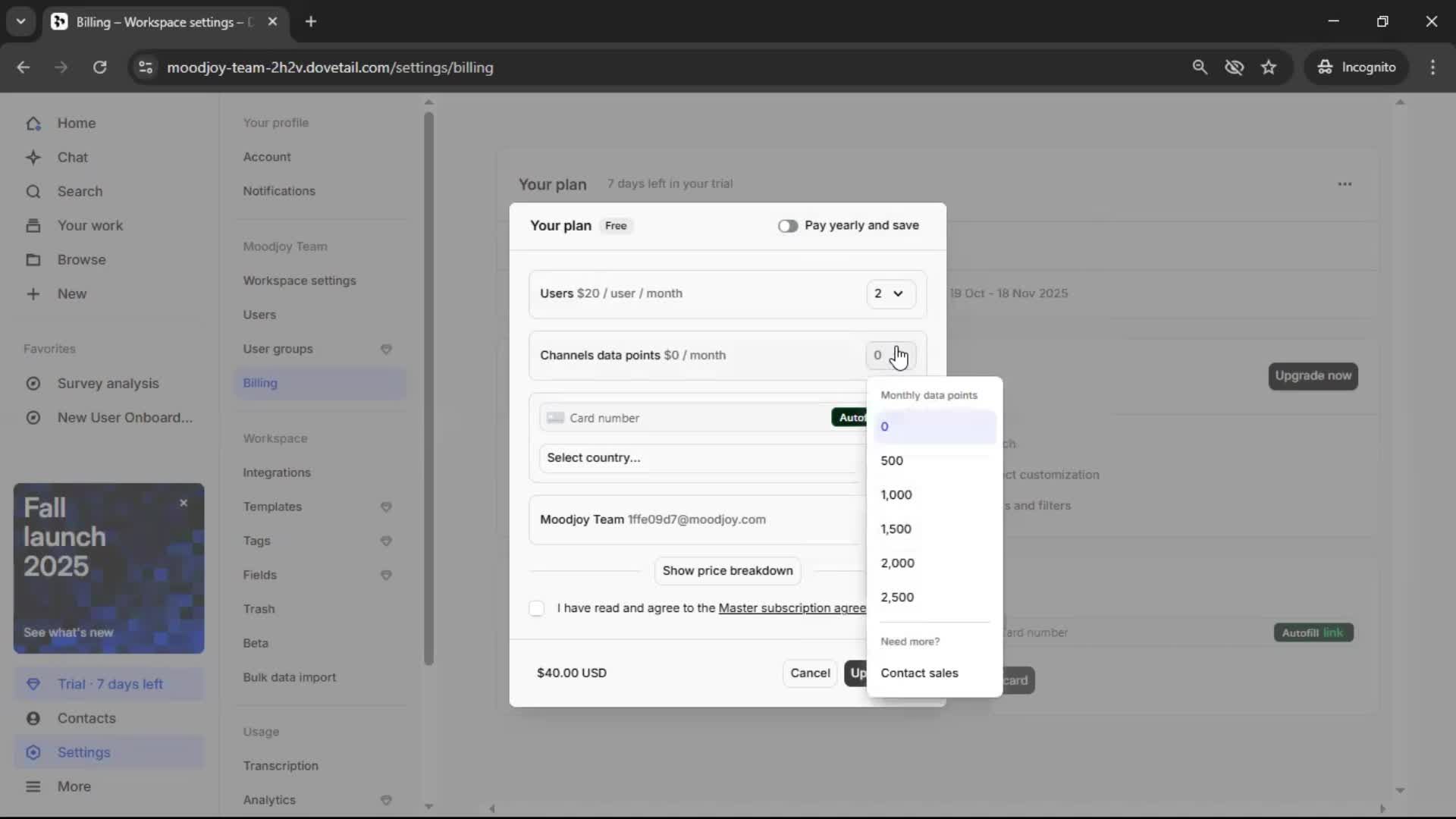This screenshot has height=819, width=1456.
Task: Check the Master subscription agreement checkbox
Action: click(537, 608)
